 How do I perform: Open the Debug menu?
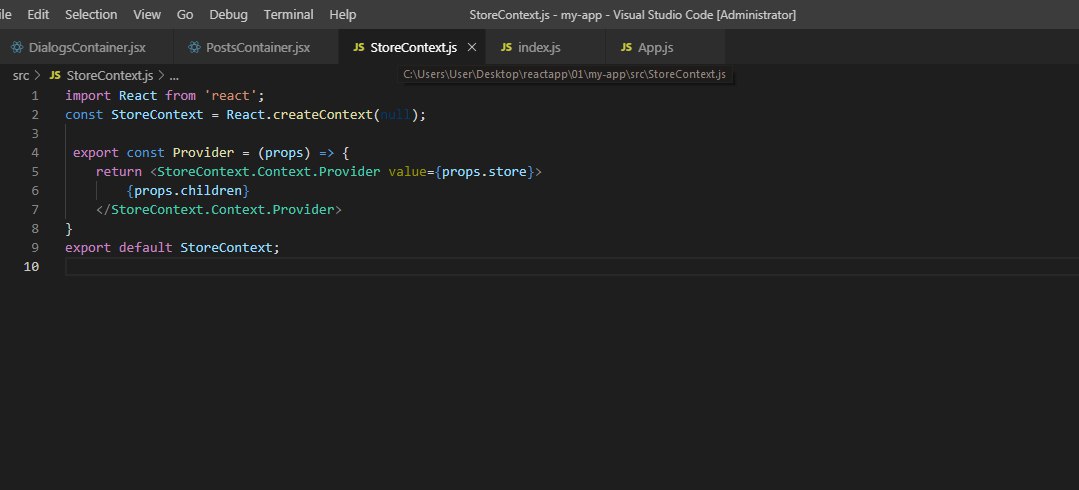click(228, 15)
